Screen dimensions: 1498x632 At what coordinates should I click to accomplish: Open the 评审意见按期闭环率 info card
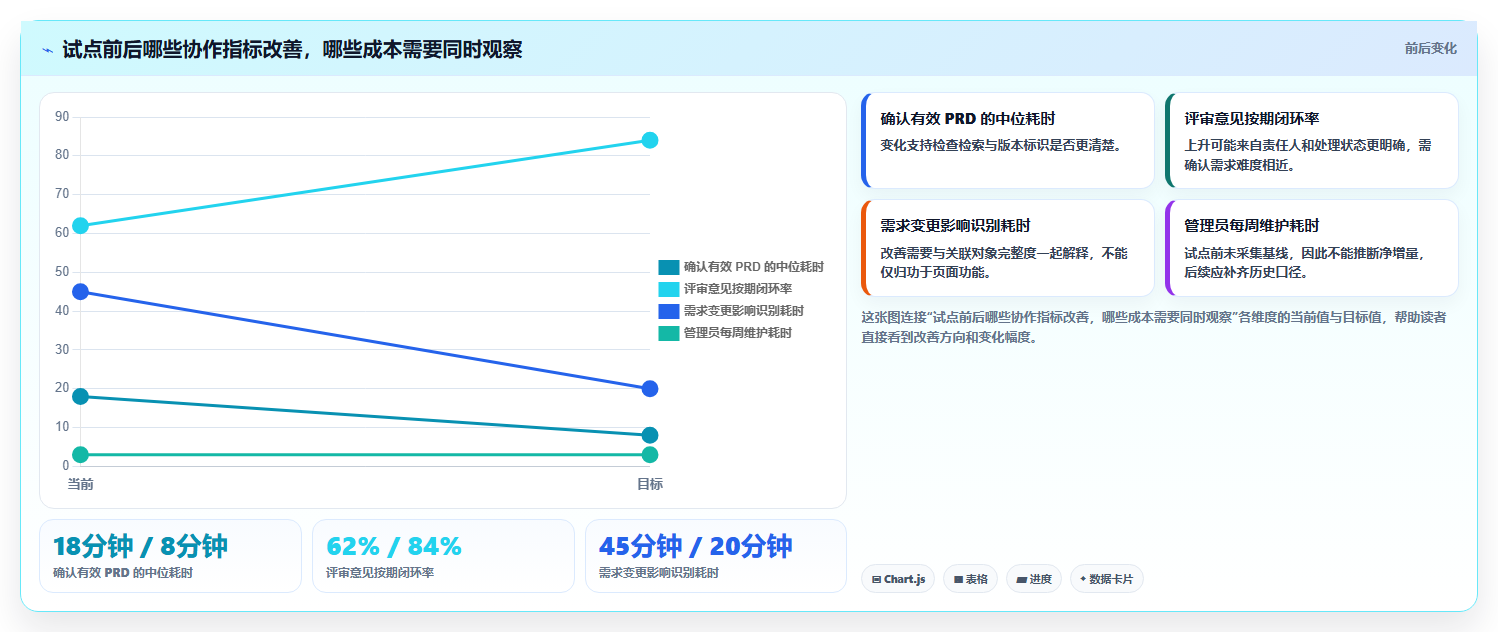tap(1312, 140)
